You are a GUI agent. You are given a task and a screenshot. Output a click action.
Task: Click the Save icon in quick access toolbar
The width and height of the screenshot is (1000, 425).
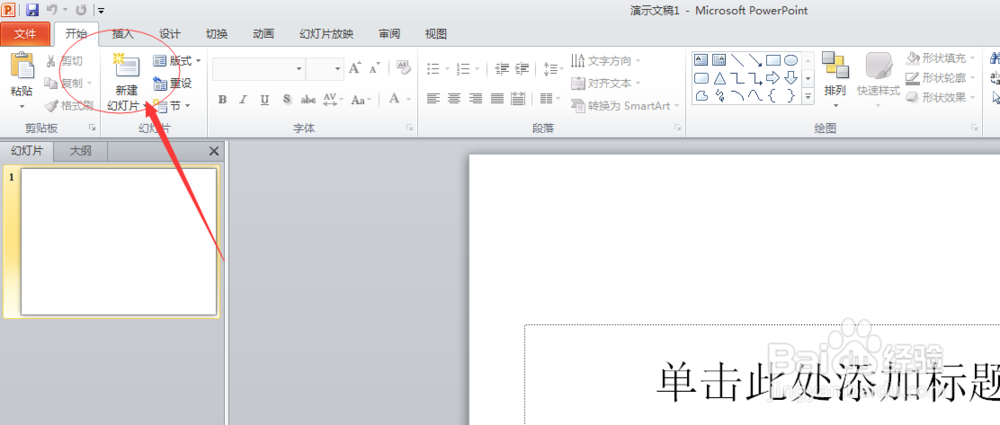pos(33,10)
